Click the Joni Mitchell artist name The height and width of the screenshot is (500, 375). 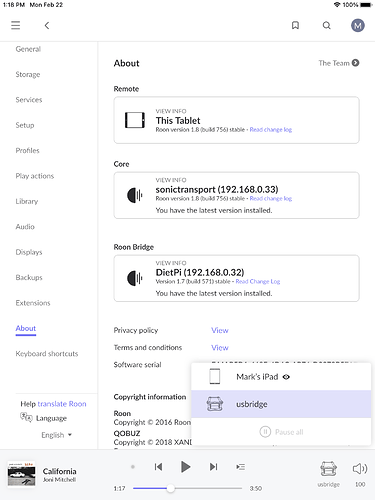(x=59, y=480)
